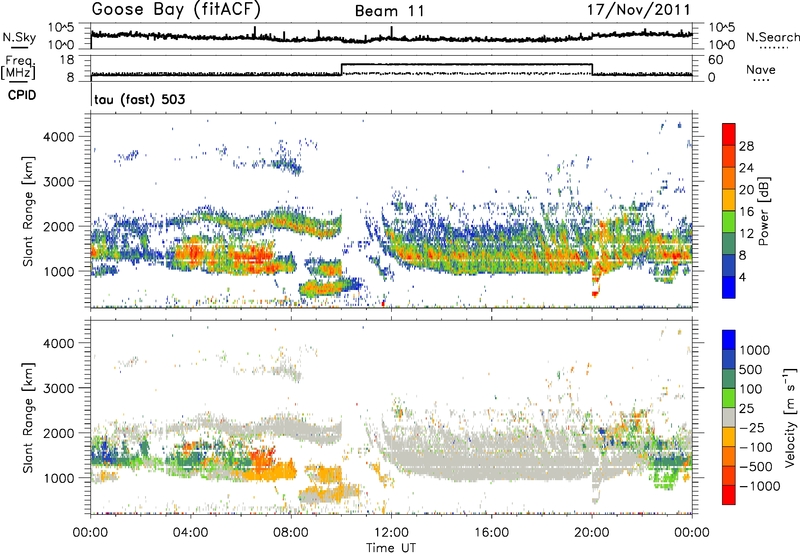800x554 pixels.
Task: Click the right "10^0" noise axis label
Action: point(722,45)
